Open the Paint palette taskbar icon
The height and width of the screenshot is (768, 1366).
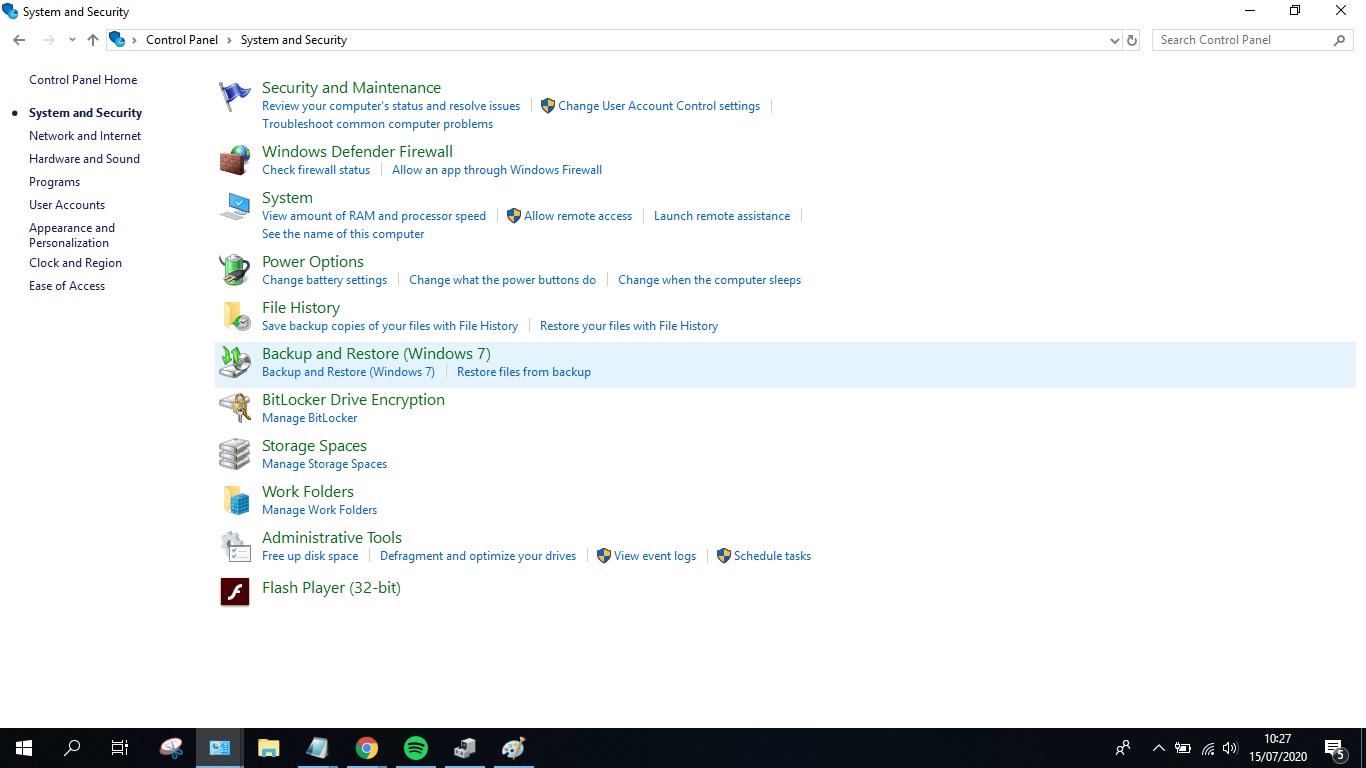point(514,748)
